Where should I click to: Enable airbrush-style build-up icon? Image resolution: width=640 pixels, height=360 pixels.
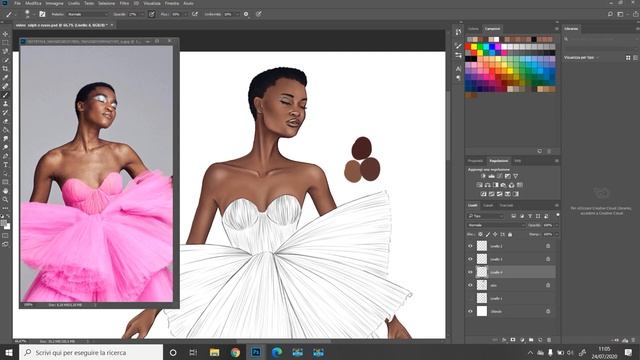[x=195, y=14]
